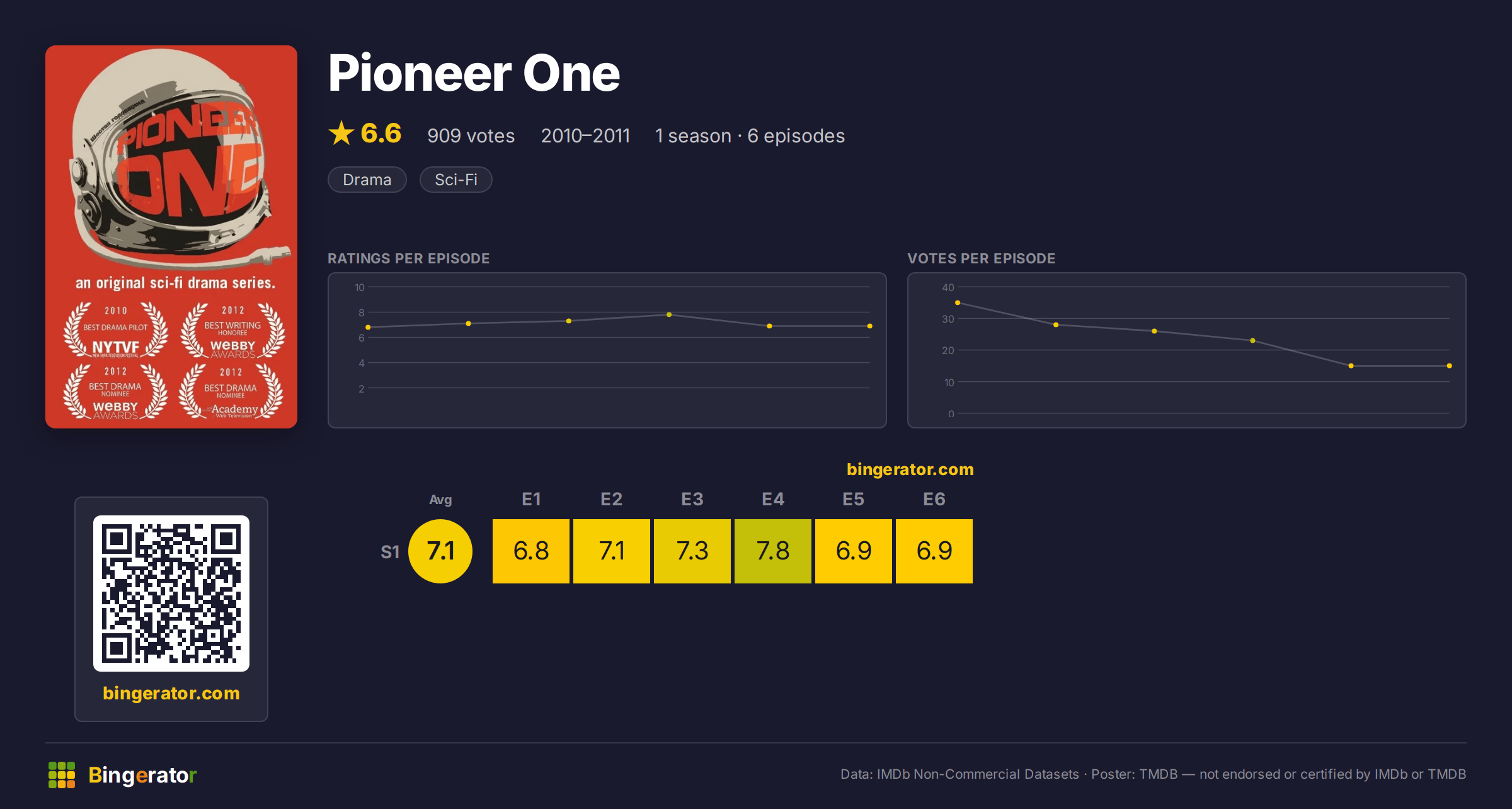
Task: Select the E5 rating tile 6.9
Action: pos(854,551)
